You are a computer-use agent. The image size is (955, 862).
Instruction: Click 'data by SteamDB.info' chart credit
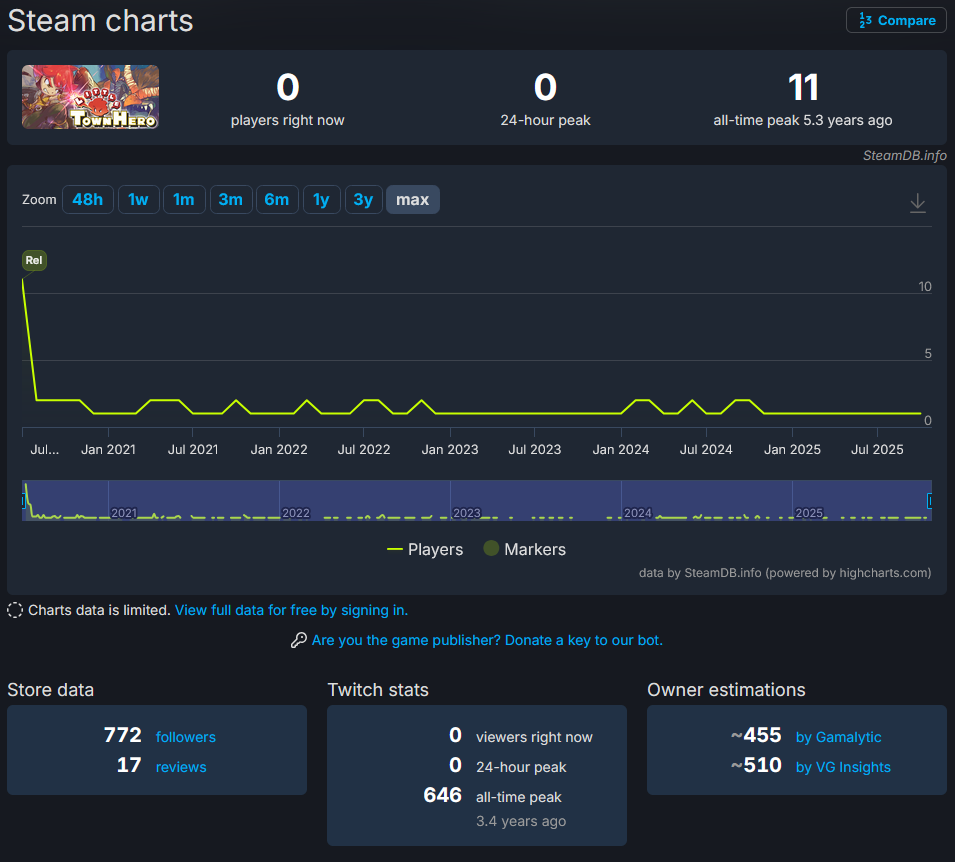[x=784, y=573]
